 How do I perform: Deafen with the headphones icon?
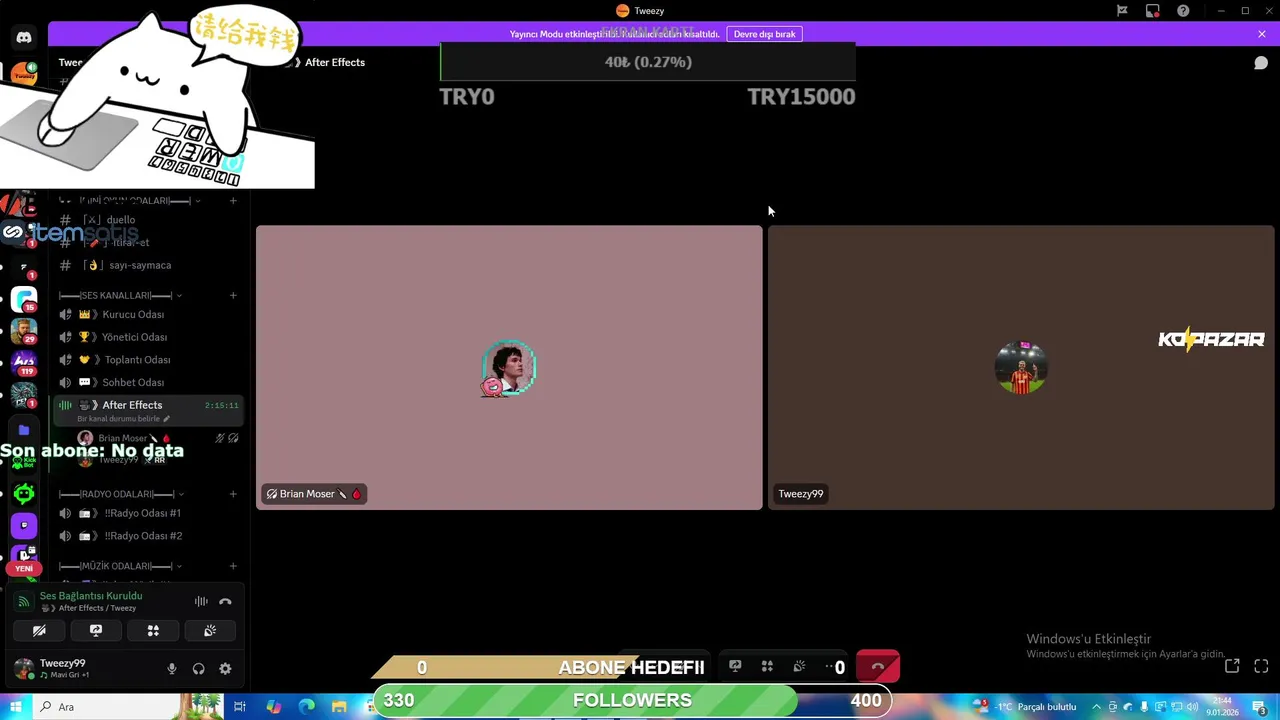(198, 669)
